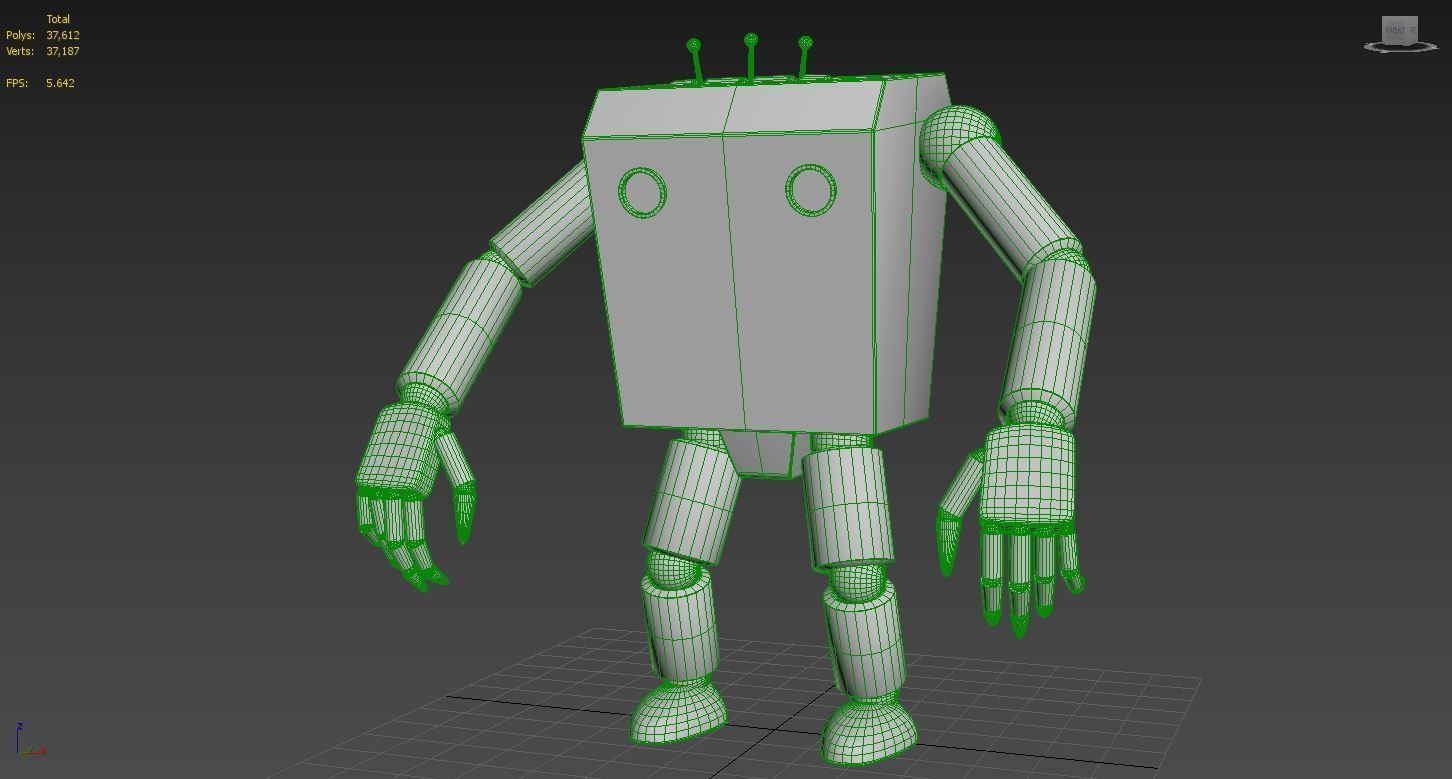Click the 'FPS:' label
Screen dimensions: 1452x779
(x=17, y=83)
